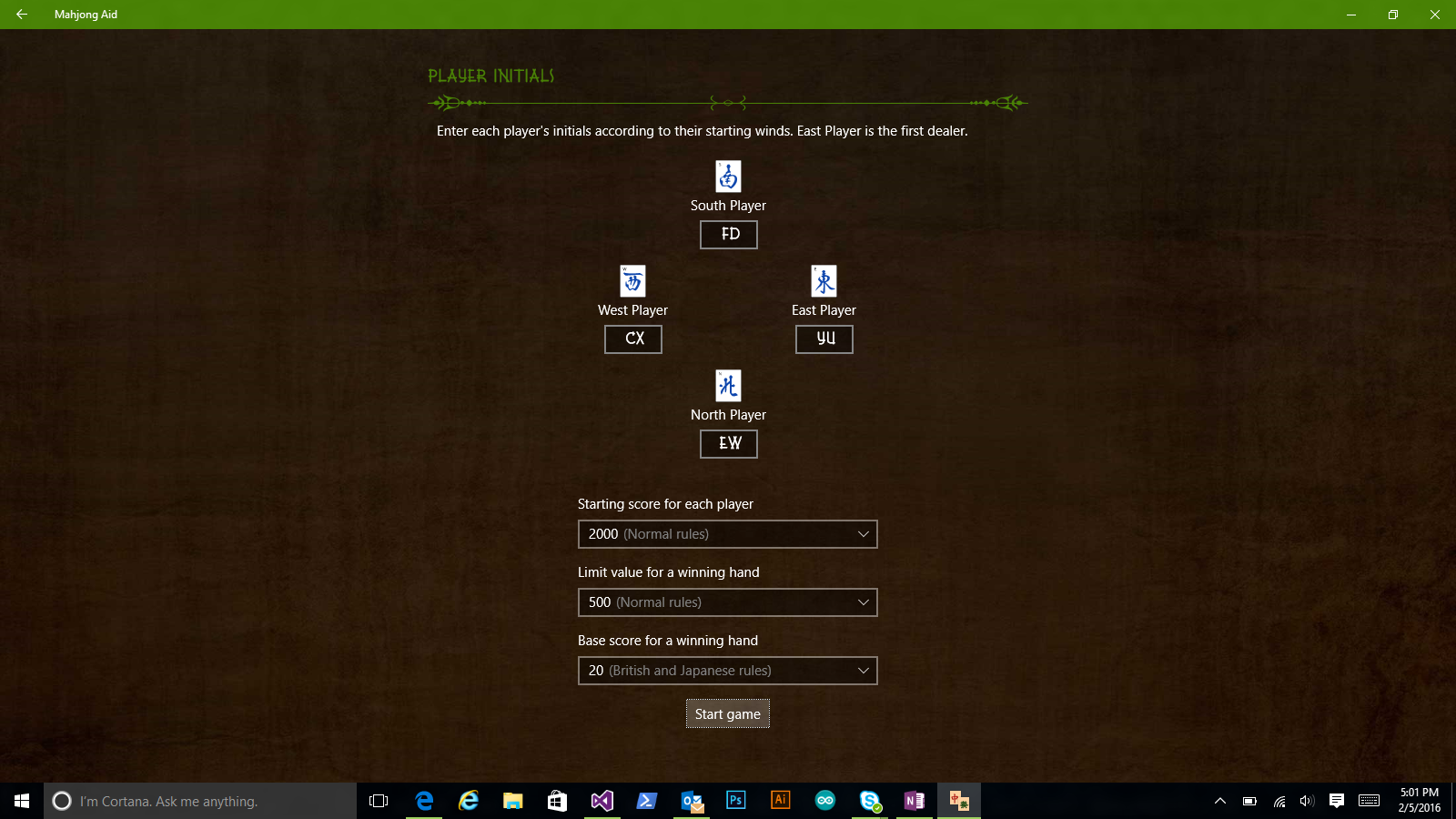Click the North wind tile icon
The width and height of the screenshot is (1456, 819).
click(728, 386)
